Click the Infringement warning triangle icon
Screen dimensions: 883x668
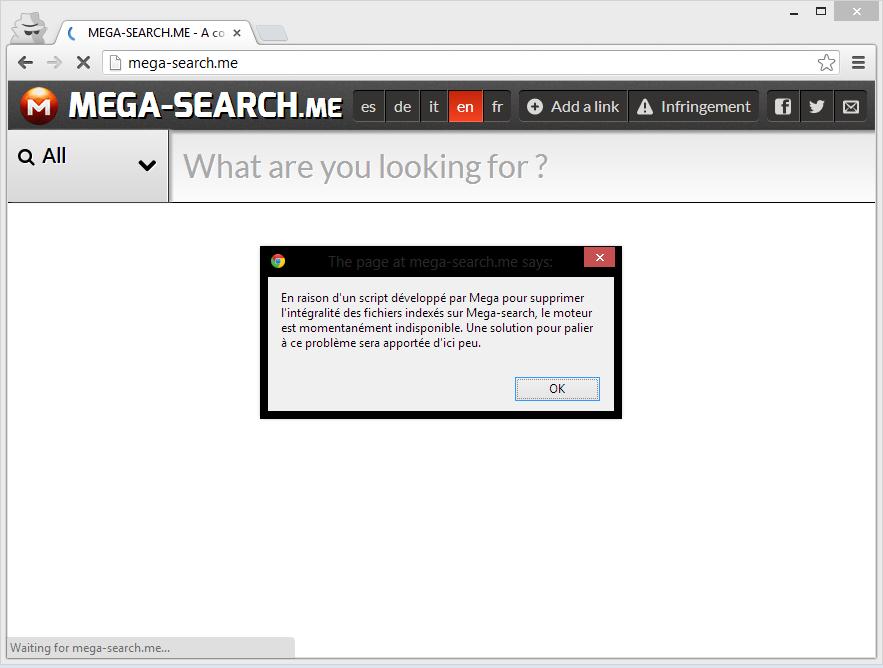[646, 106]
